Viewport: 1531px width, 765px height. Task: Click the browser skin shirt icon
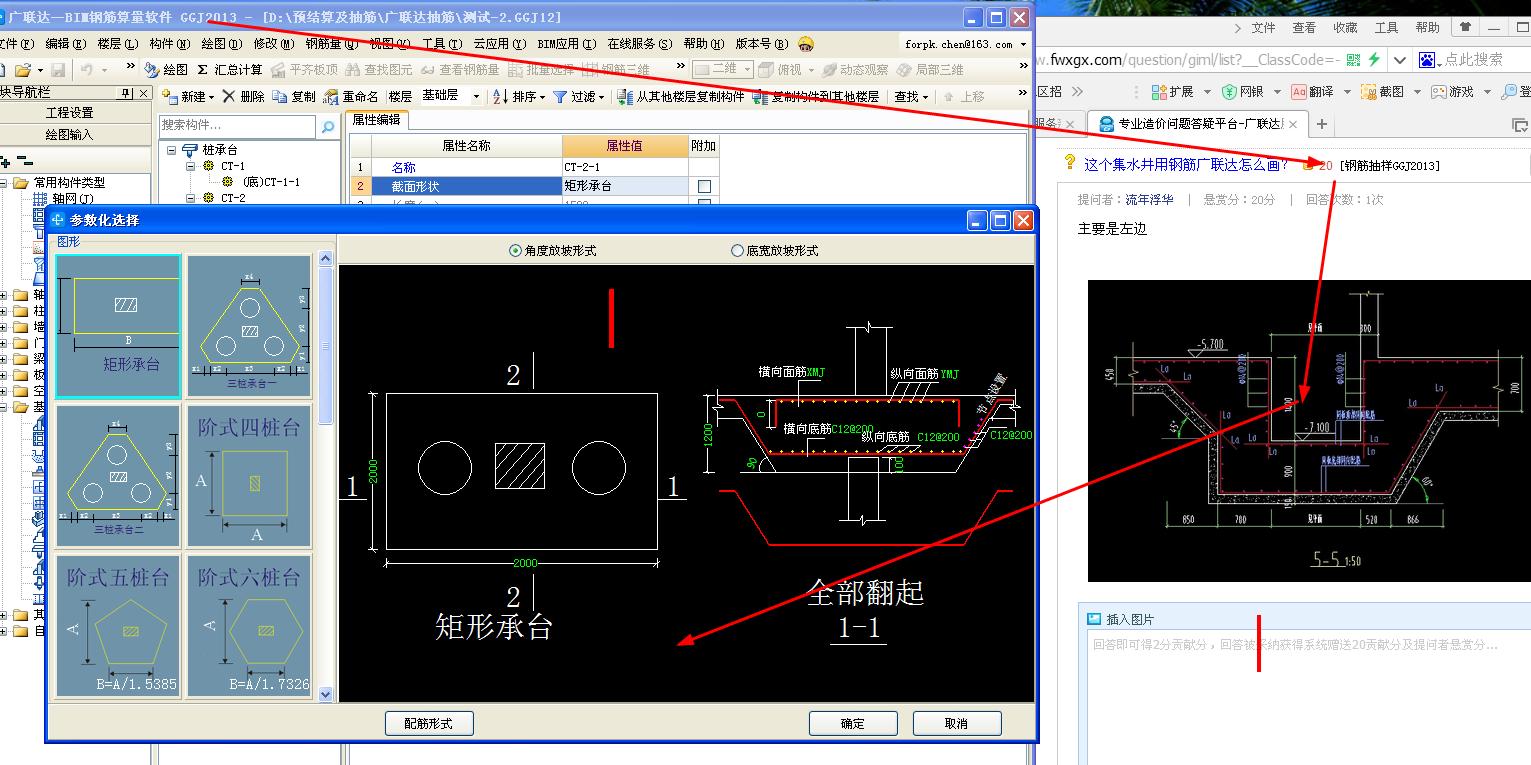(x=1466, y=27)
